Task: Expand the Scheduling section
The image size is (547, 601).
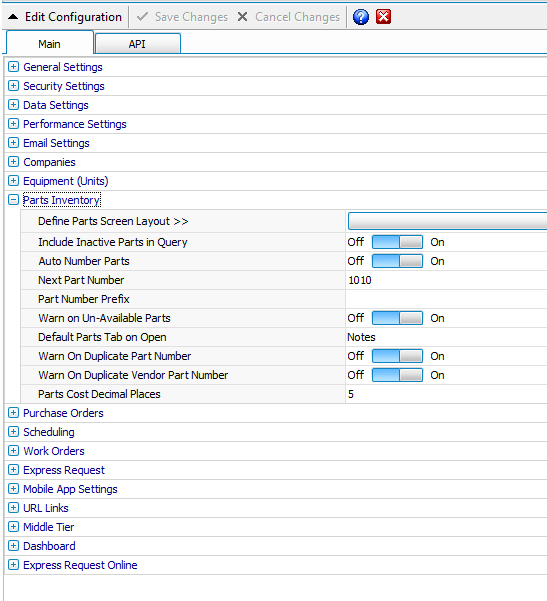Action: coord(13,432)
